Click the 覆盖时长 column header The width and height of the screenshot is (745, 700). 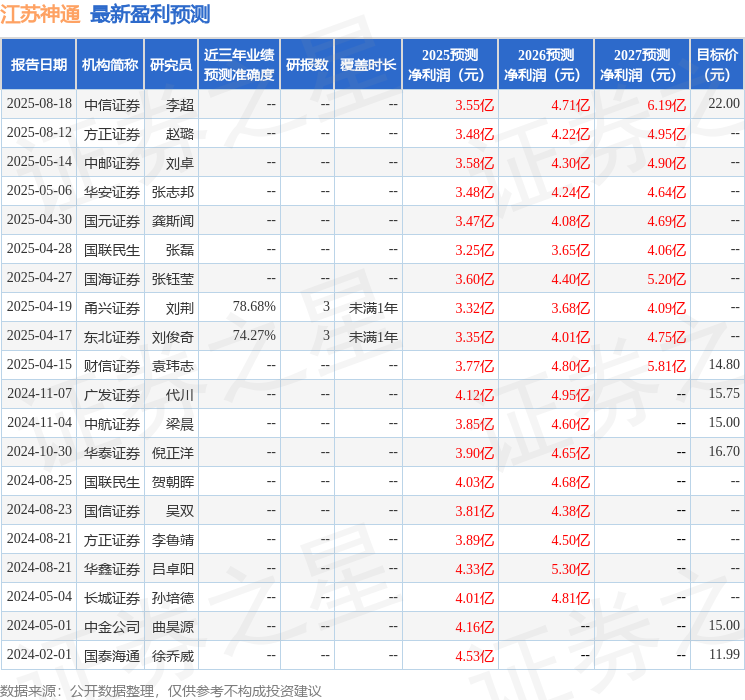(x=368, y=65)
